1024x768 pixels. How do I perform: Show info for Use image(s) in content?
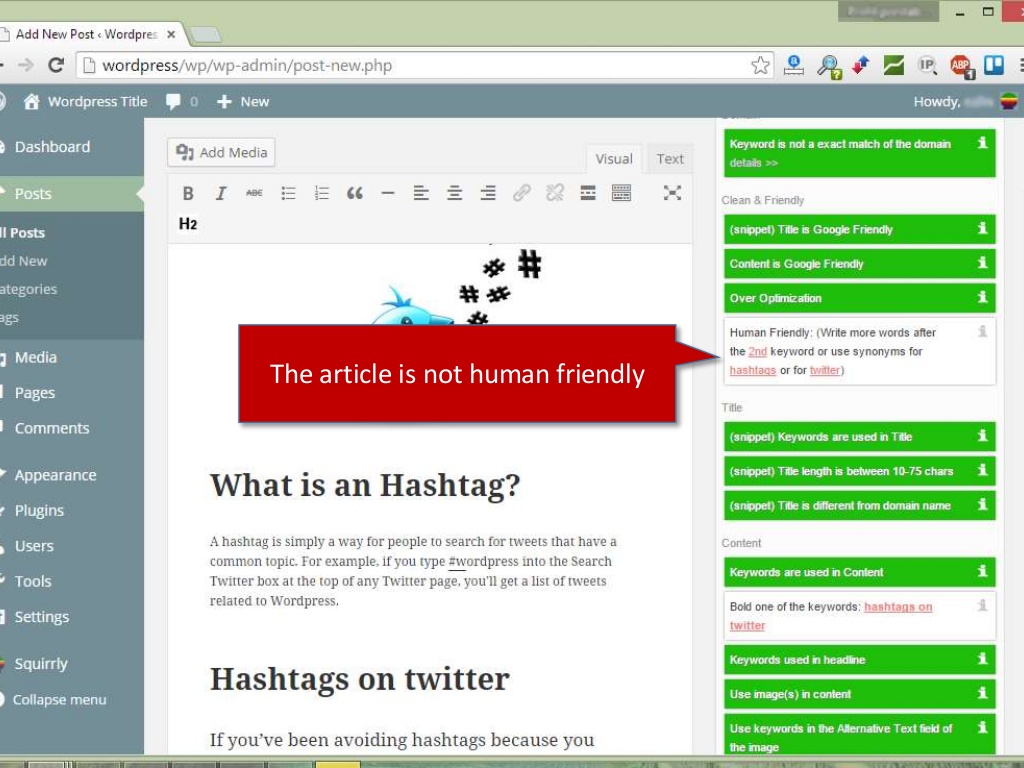982,692
